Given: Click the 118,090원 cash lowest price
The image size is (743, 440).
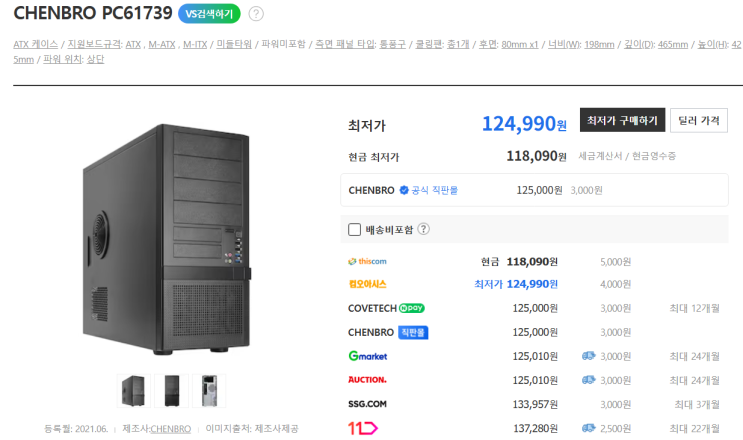Looking at the screenshot, I should (536, 156).
